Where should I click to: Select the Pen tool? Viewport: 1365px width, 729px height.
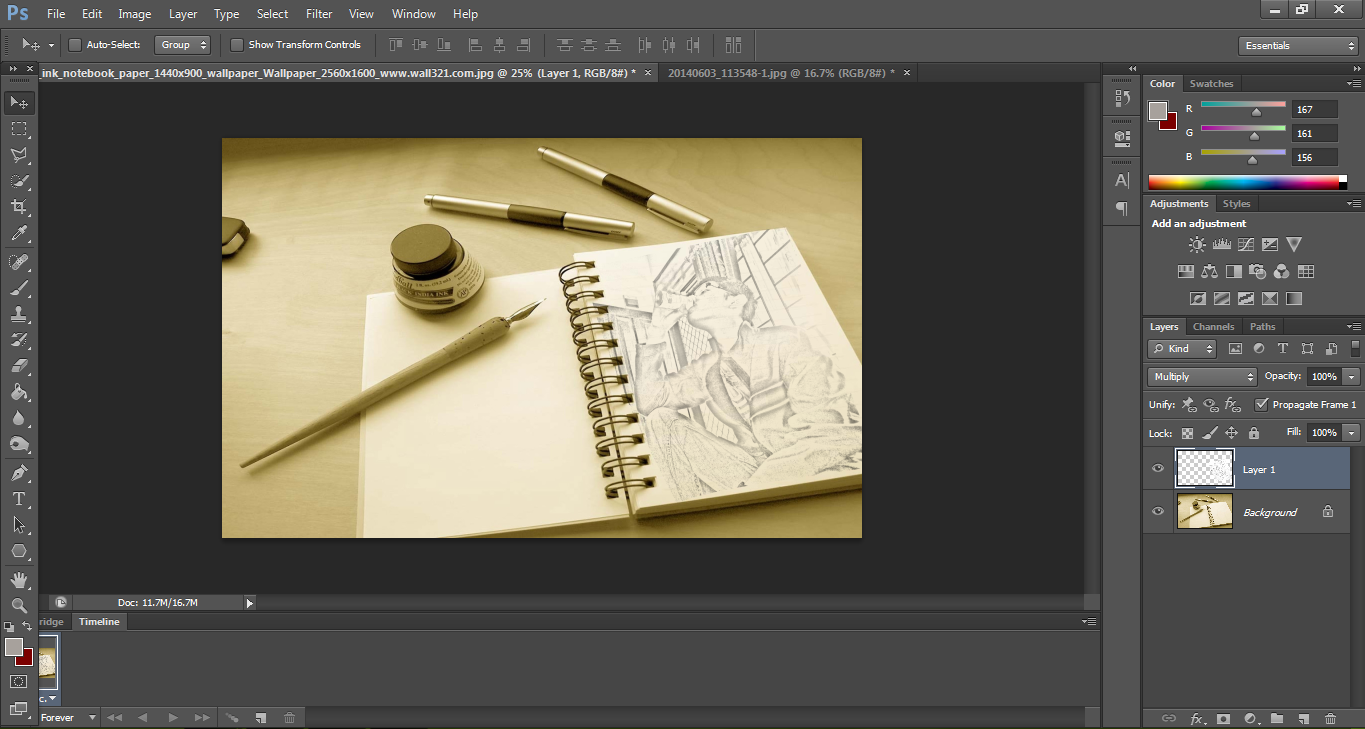pos(19,472)
